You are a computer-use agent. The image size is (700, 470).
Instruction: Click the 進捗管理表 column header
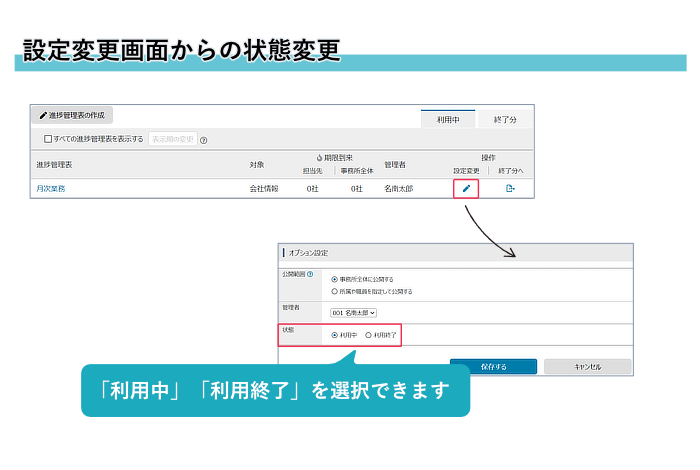tap(57, 164)
